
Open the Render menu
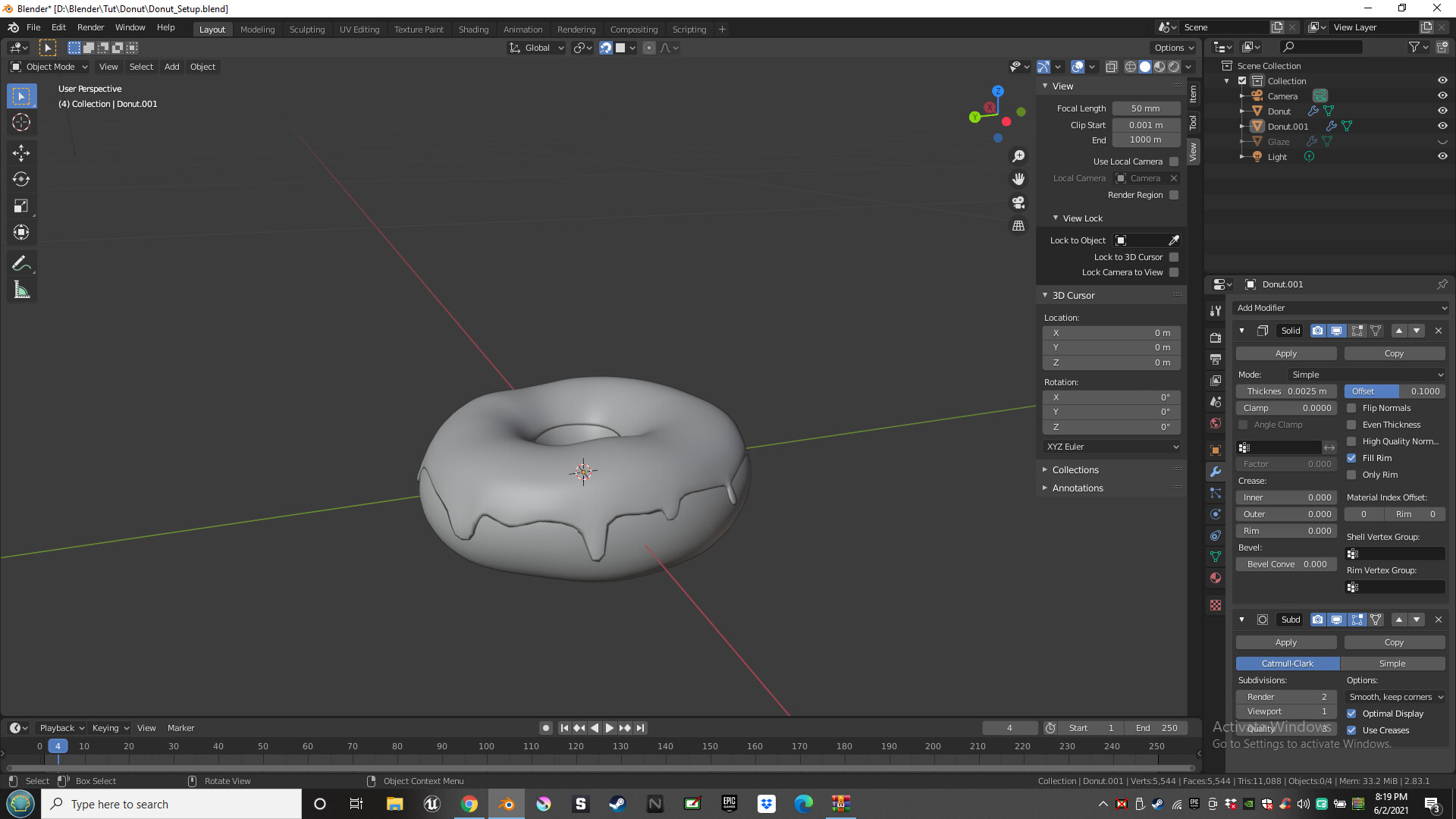[90, 27]
